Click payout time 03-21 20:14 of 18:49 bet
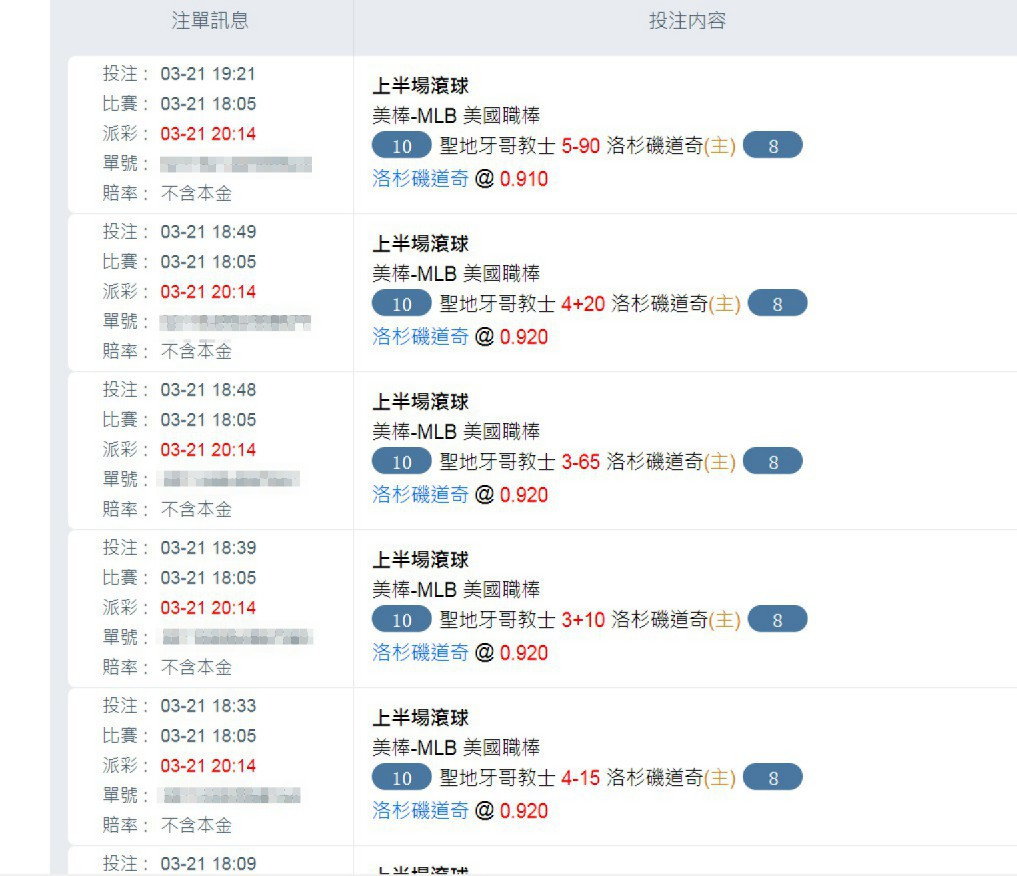The height and width of the screenshot is (876, 1017). (x=208, y=292)
